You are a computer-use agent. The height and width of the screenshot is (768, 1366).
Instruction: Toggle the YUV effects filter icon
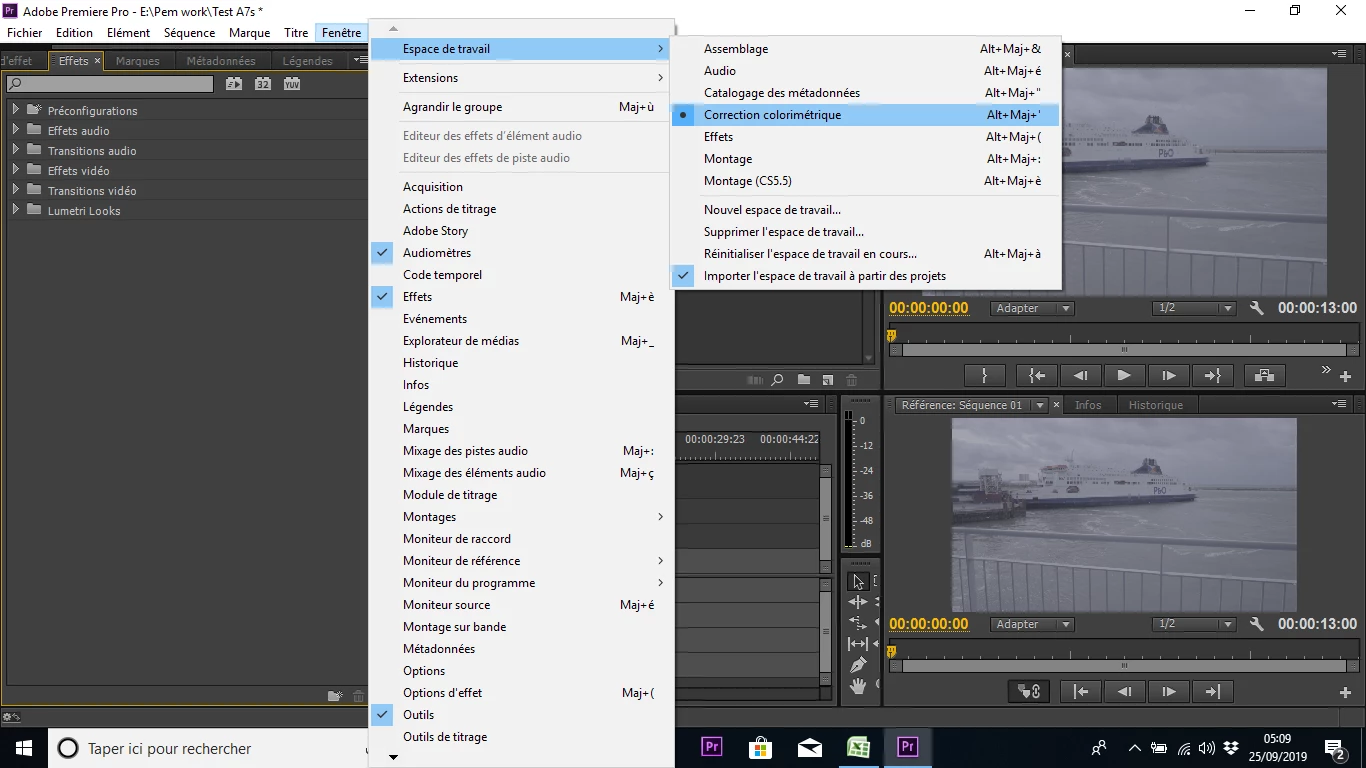point(291,84)
